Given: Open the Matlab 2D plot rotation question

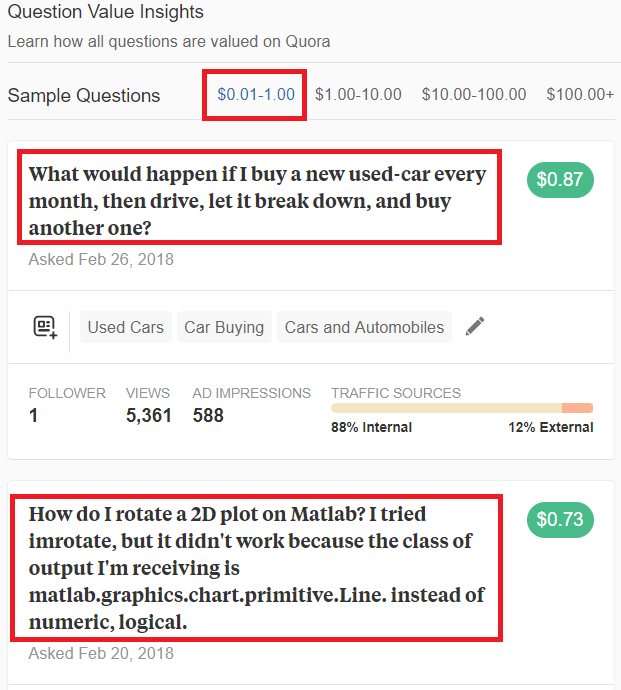Looking at the screenshot, I should (257, 568).
